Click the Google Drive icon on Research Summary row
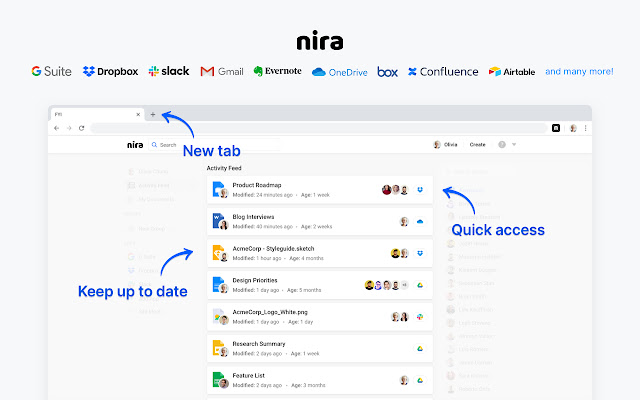 pyautogui.click(x=420, y=349)
